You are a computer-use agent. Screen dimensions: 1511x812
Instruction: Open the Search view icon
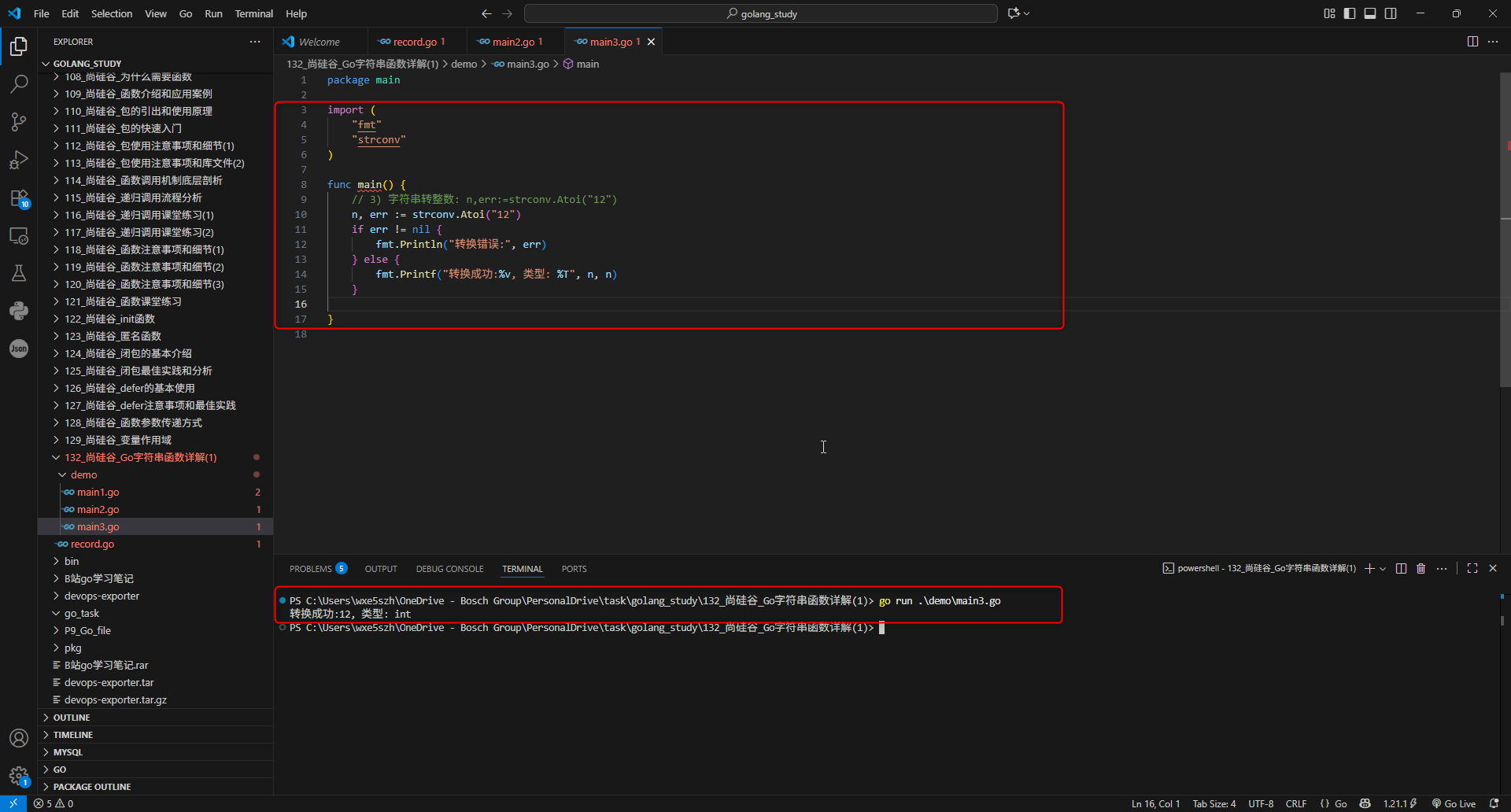pos(19,83)
